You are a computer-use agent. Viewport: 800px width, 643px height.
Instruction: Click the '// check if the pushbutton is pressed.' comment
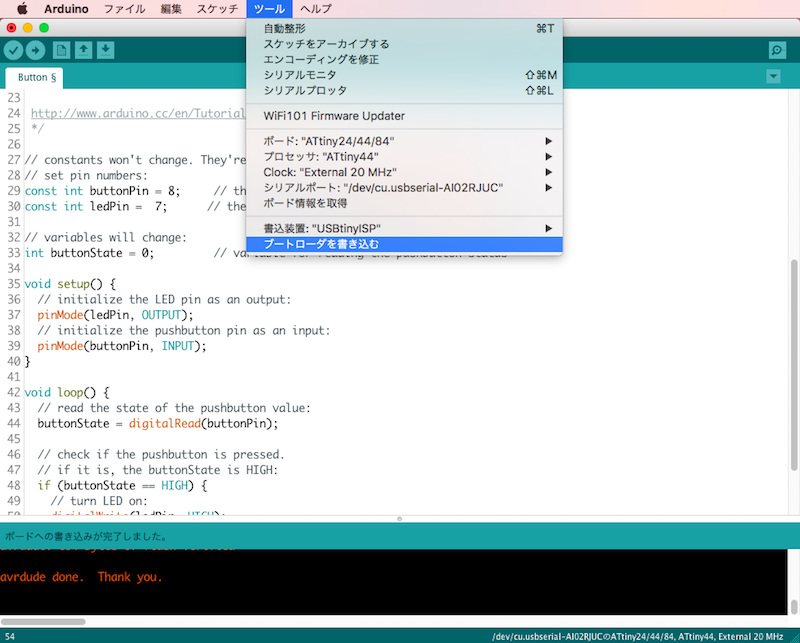pos(161,455)
